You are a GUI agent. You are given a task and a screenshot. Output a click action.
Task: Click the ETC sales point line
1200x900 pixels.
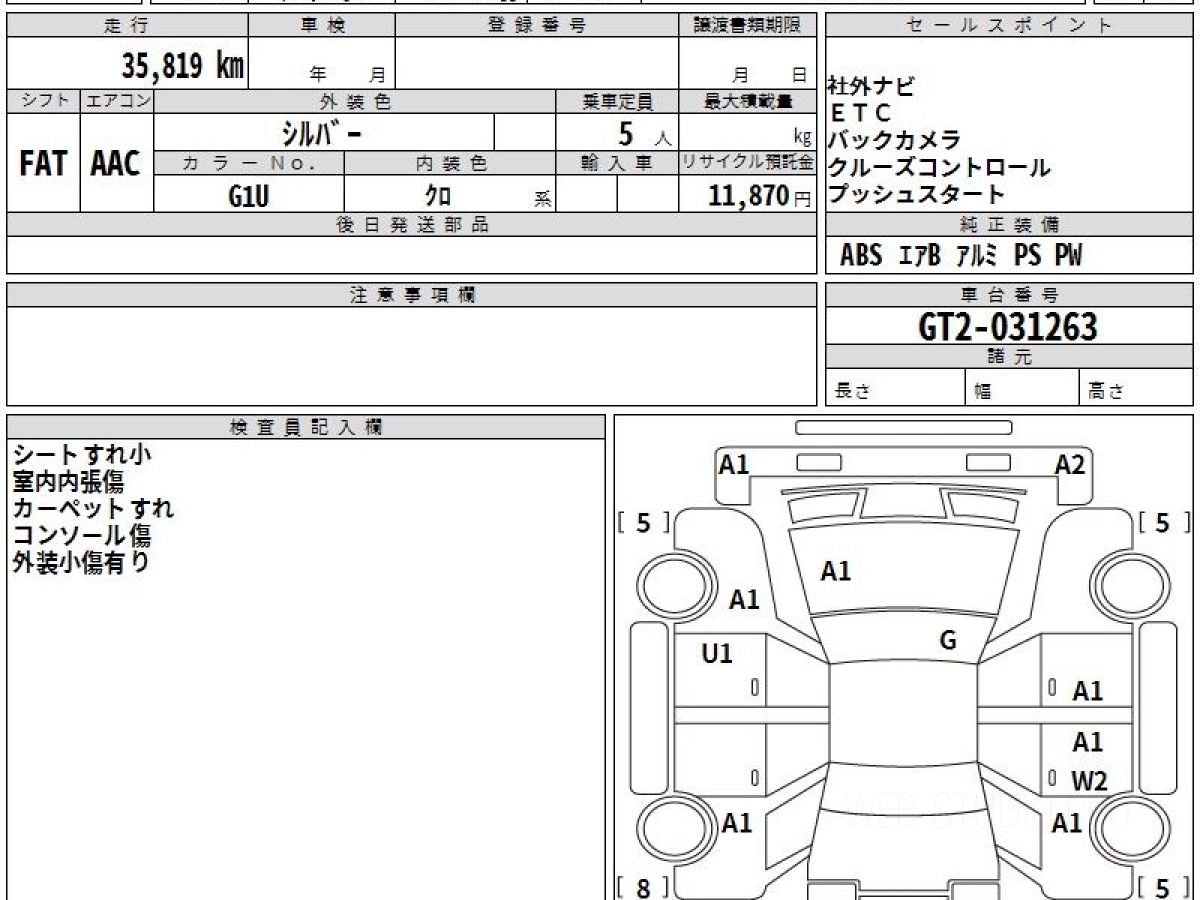860,113
